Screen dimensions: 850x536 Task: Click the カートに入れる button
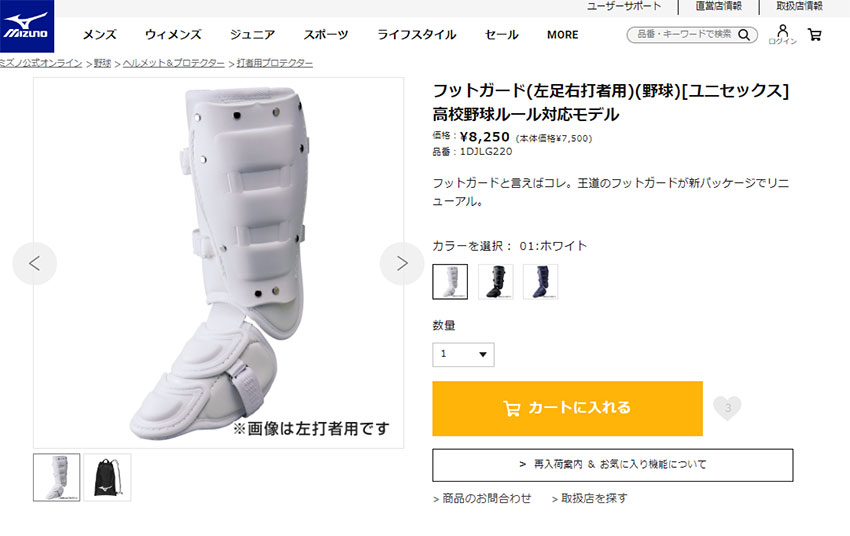click(x=568, y=408)
